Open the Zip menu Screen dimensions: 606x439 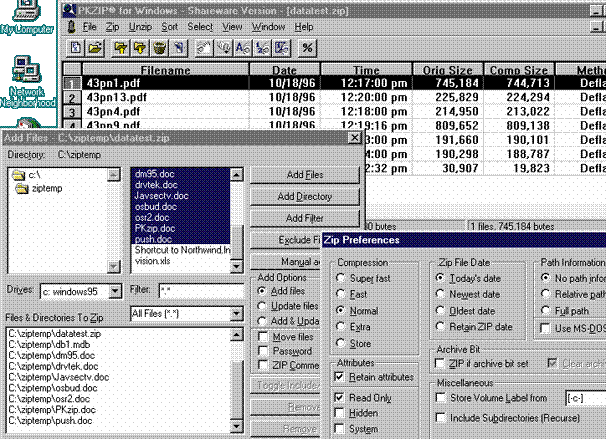(112, 27)
